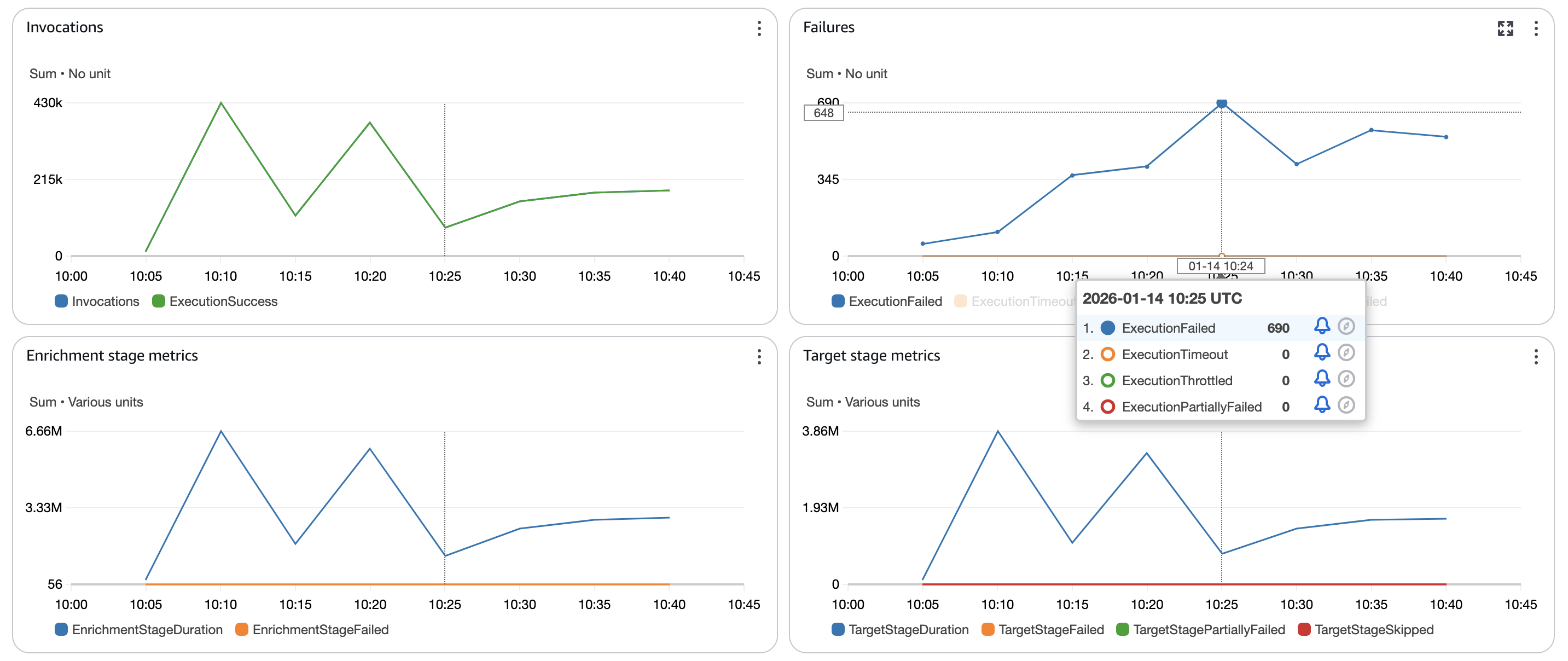Explore the ExecutionTimeout metric with compass icon
This screenshot has width=1568, height=661.
click(x=1346, y=352)
